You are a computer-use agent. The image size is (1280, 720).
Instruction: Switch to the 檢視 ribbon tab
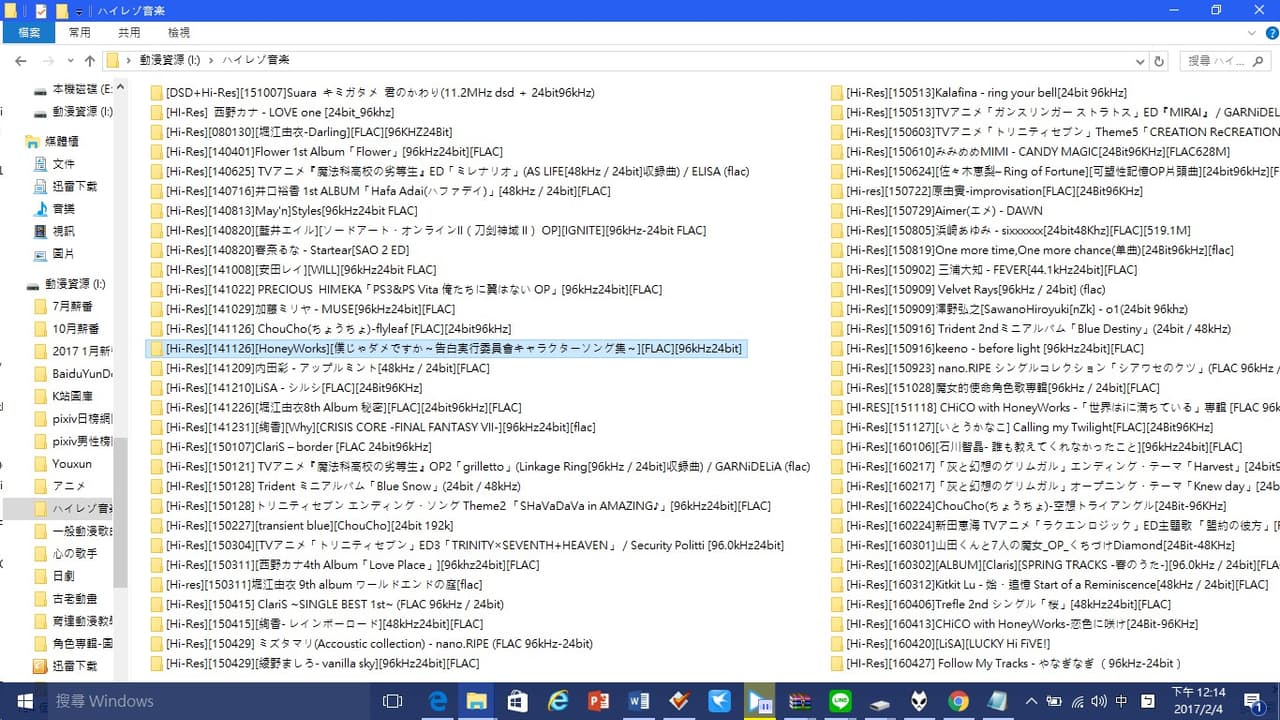point(179,33)
